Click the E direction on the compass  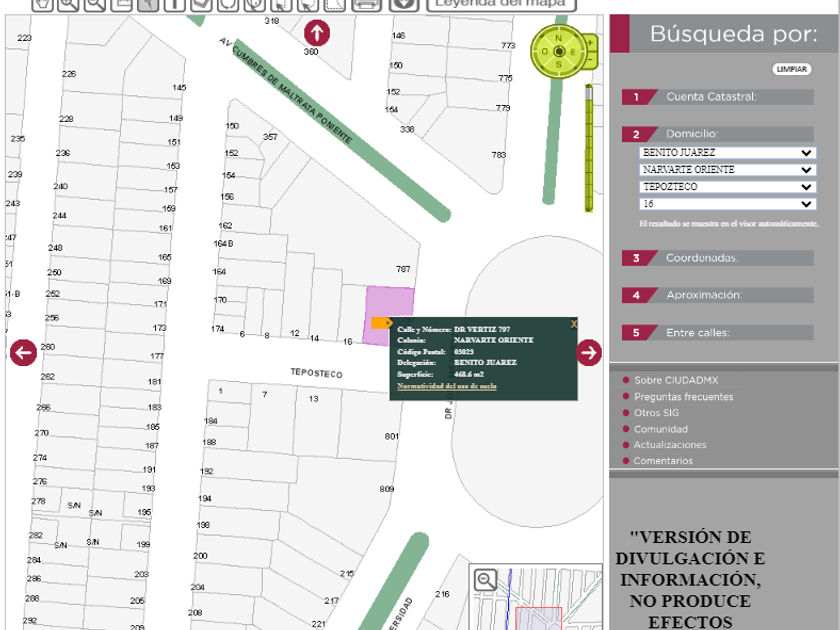[x=573, y=52]
